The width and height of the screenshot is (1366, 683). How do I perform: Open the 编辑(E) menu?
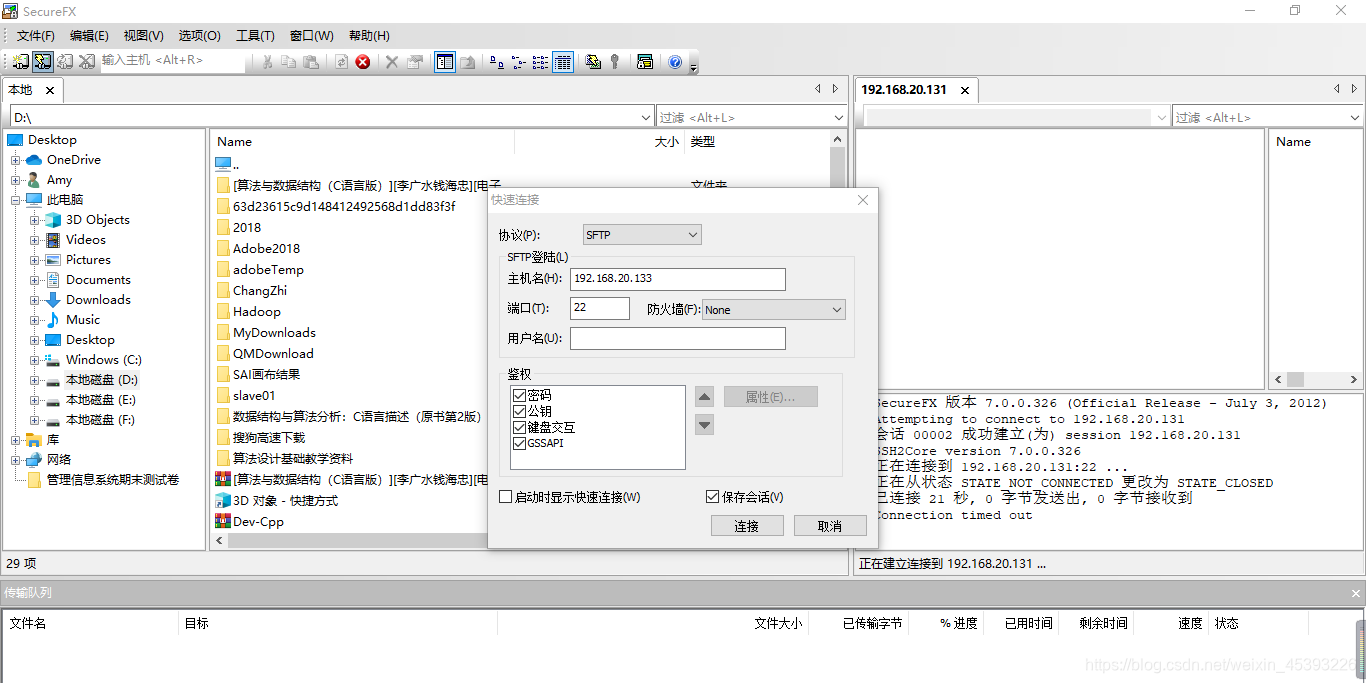pyautogui.click(x=89, y=36)
